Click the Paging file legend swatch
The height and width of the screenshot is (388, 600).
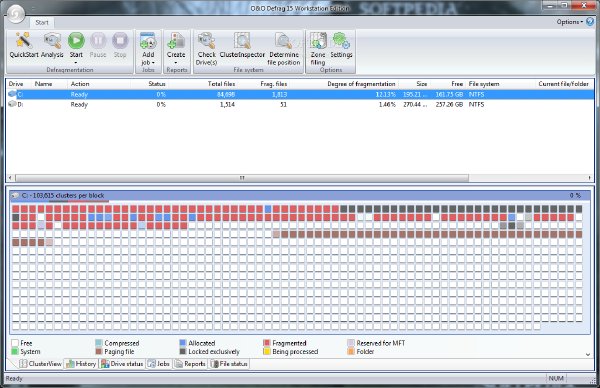click(x=99, y=351)
